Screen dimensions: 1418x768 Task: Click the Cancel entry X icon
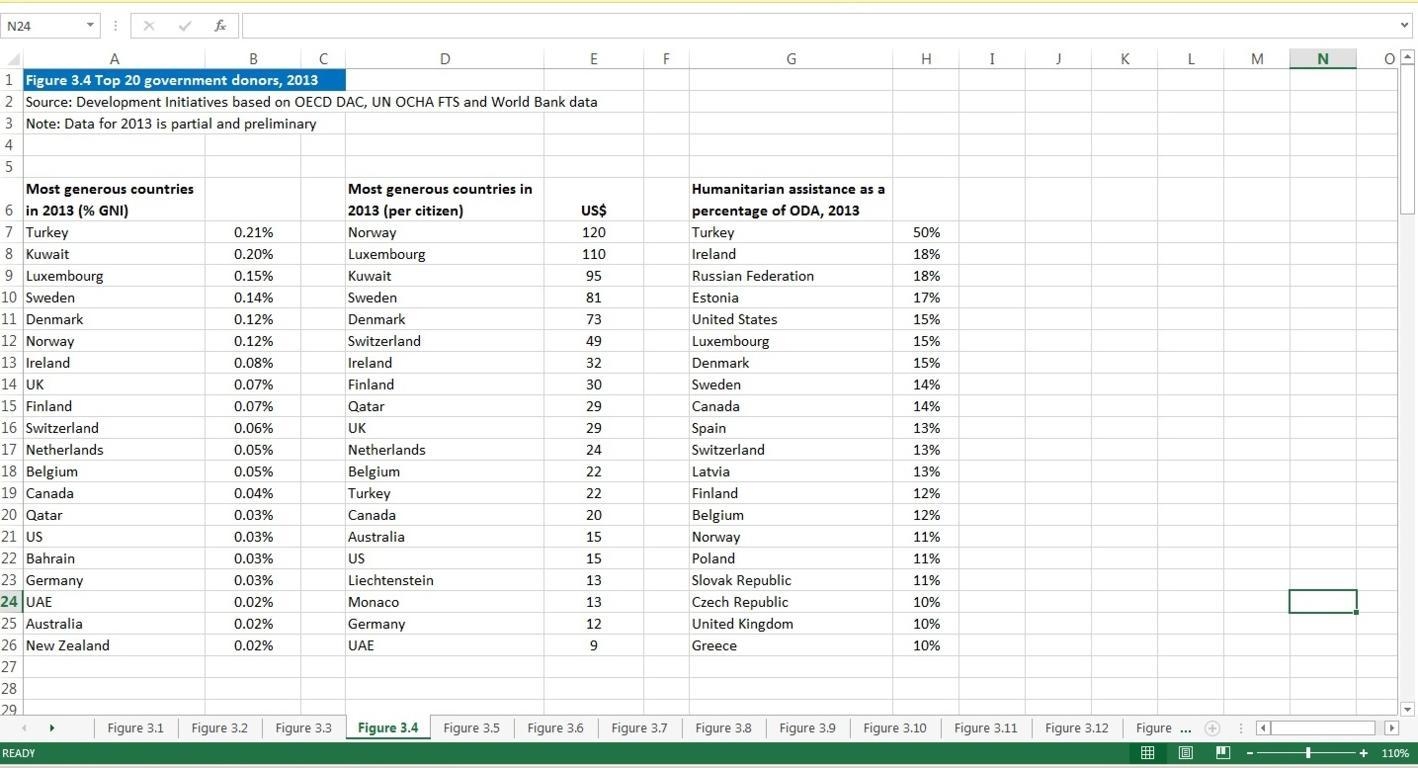[x=149, y=26]
